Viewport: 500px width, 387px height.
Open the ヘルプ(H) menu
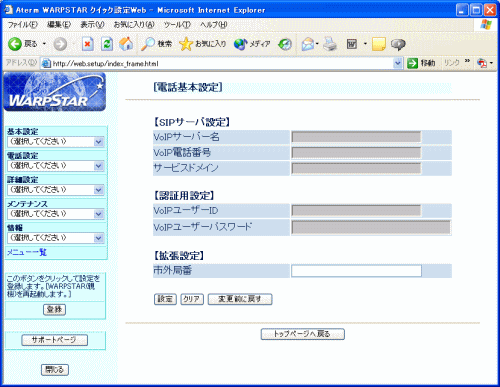(x=213, y=25)
